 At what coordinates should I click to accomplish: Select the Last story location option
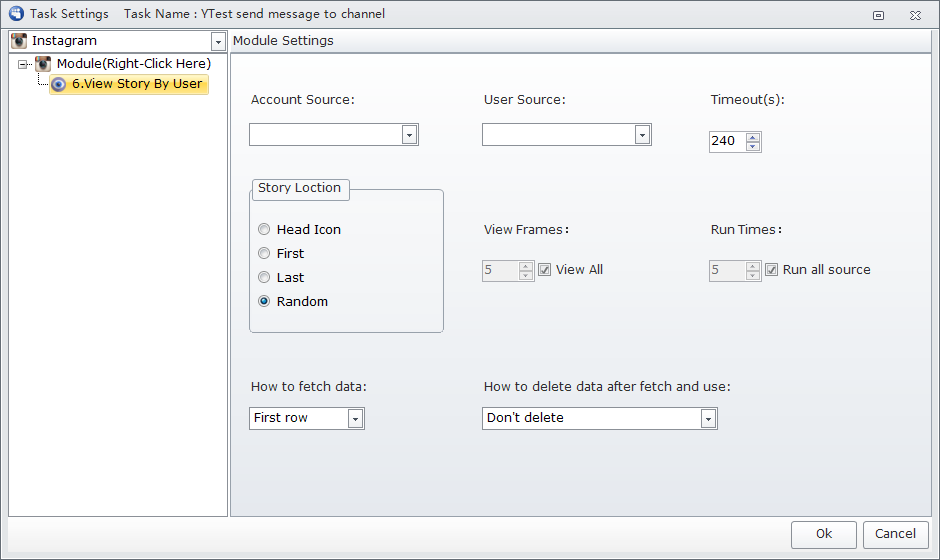point(264,277)
